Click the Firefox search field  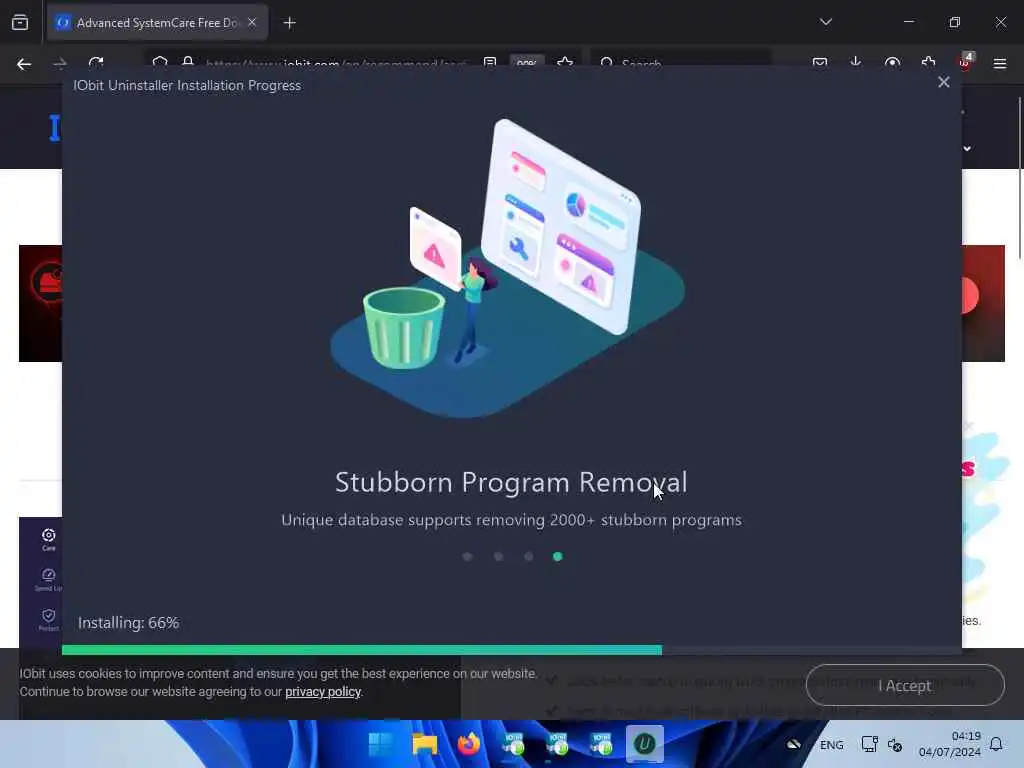click(681, 63)
